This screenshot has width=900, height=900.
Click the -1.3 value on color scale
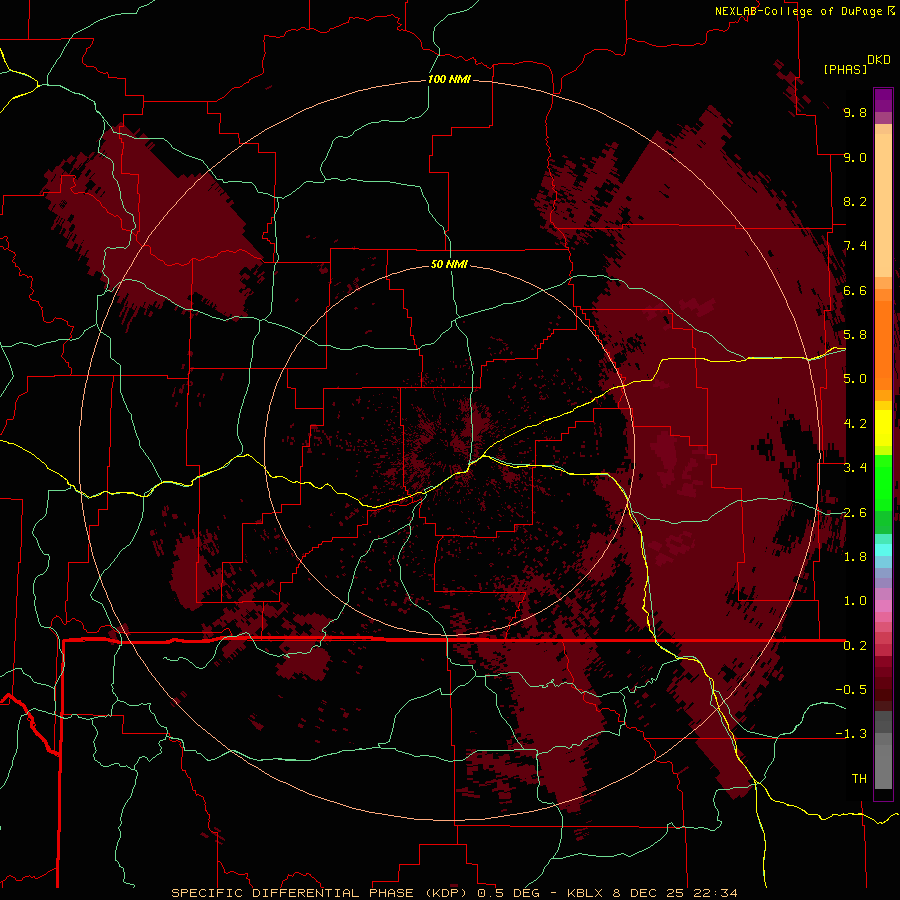pos(851,734)
